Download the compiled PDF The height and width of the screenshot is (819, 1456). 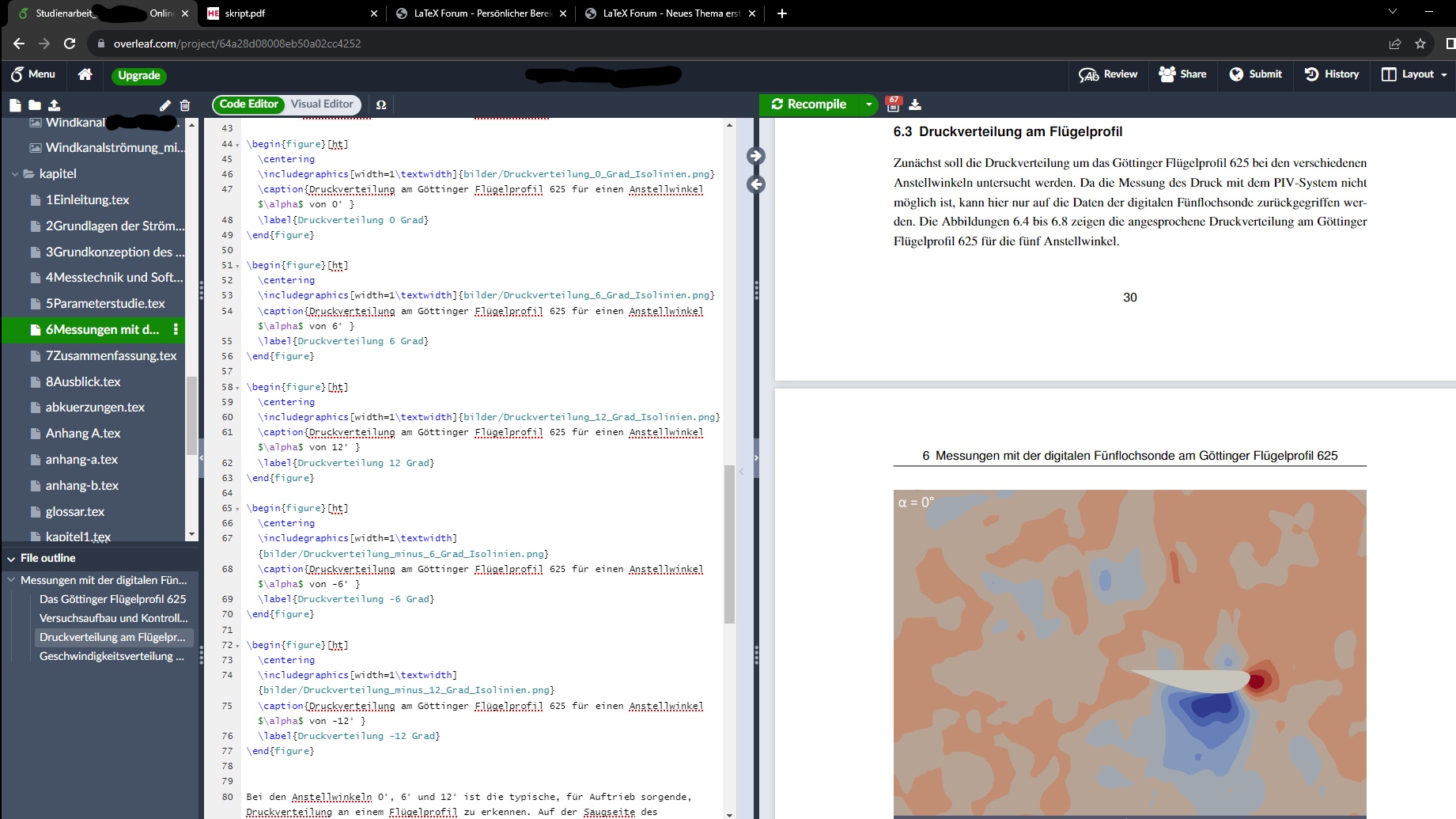915,104
